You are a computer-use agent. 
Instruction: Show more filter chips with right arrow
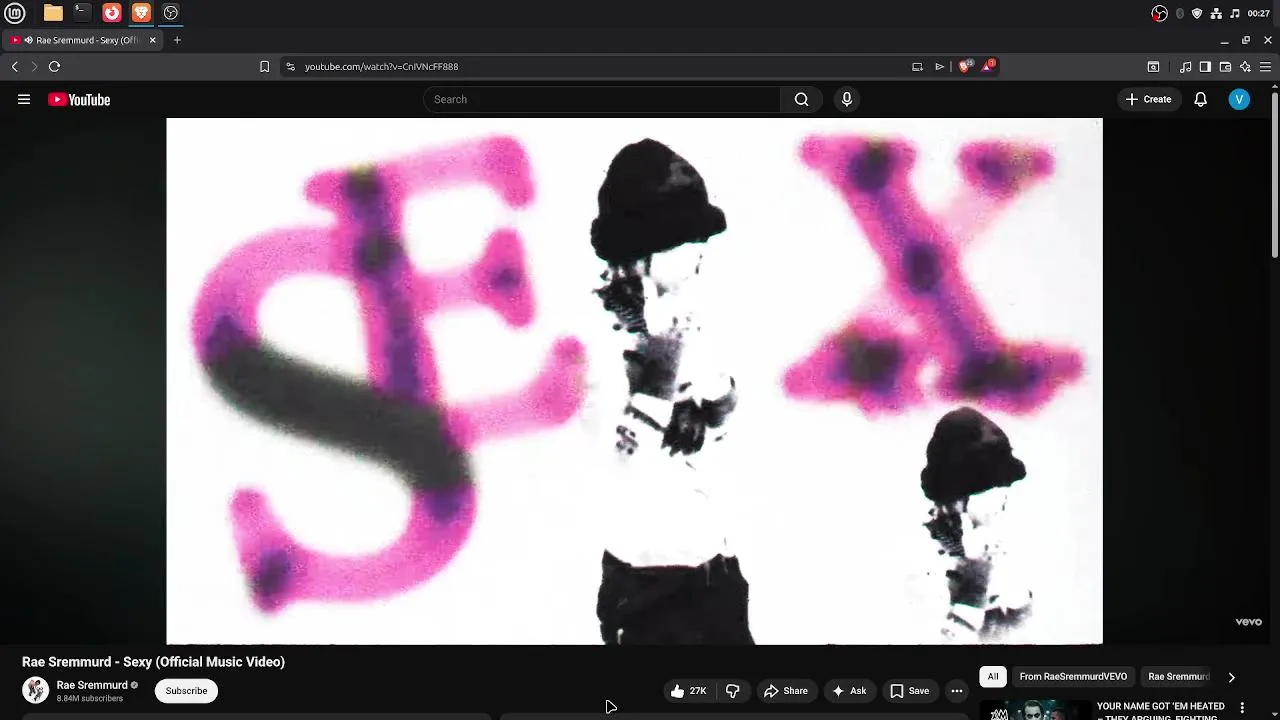coord(1231,677)
